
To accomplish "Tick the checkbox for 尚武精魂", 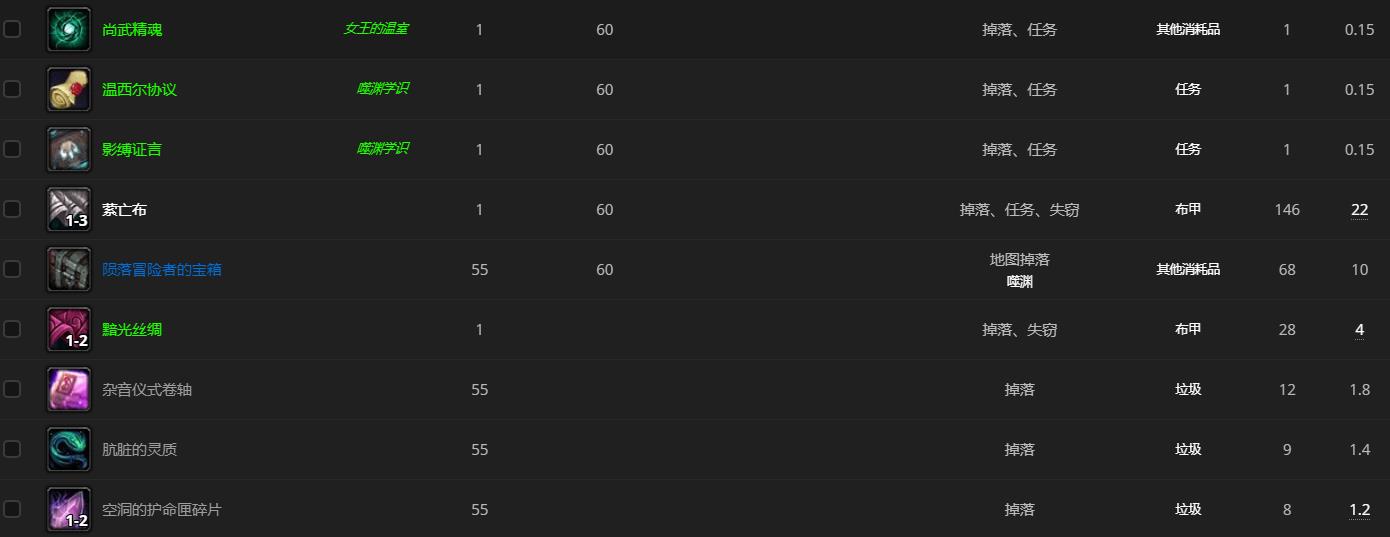I will point(12,29).
